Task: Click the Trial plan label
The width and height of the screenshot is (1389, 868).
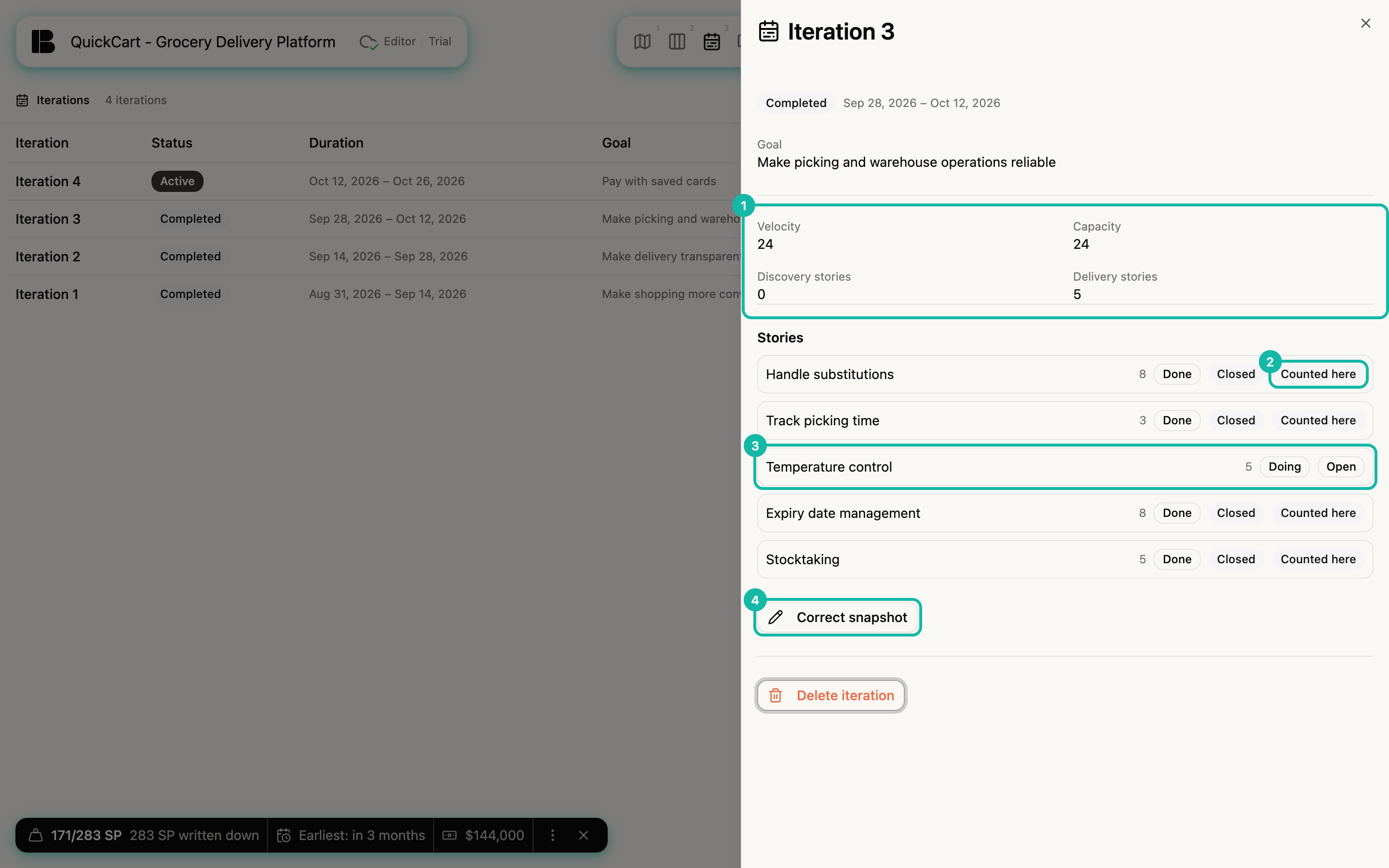Action: pos(440,41)
